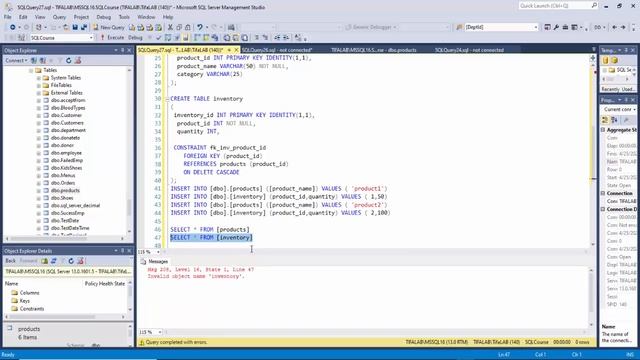The image size is (640, 360).
Task: Expand the External Tables folder
Action: (39, 93)
